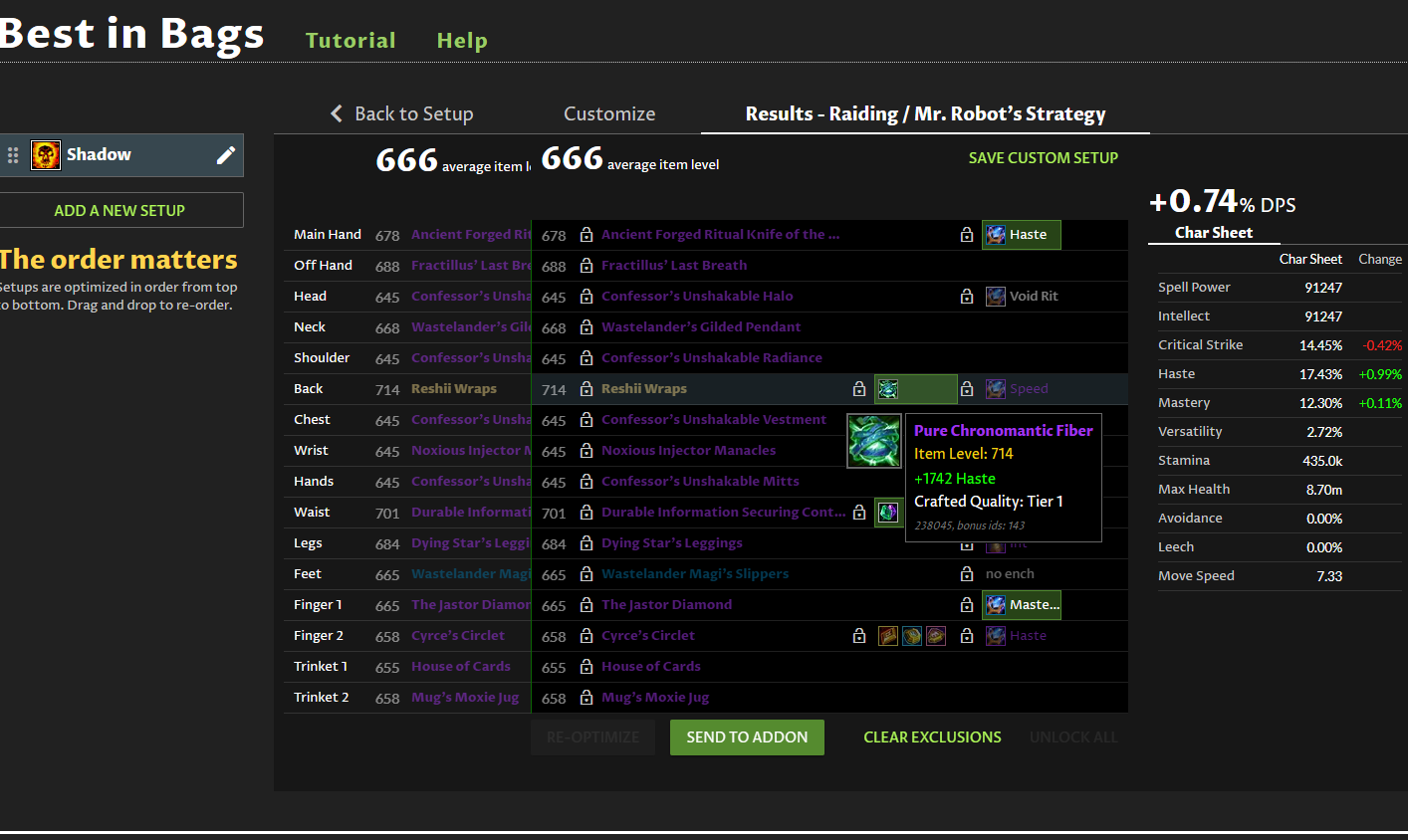Click Add a New Setup button
Image resolution: width=1408 pixels, height=840 pixels.
pyautogui.click(x=119, y=211)
